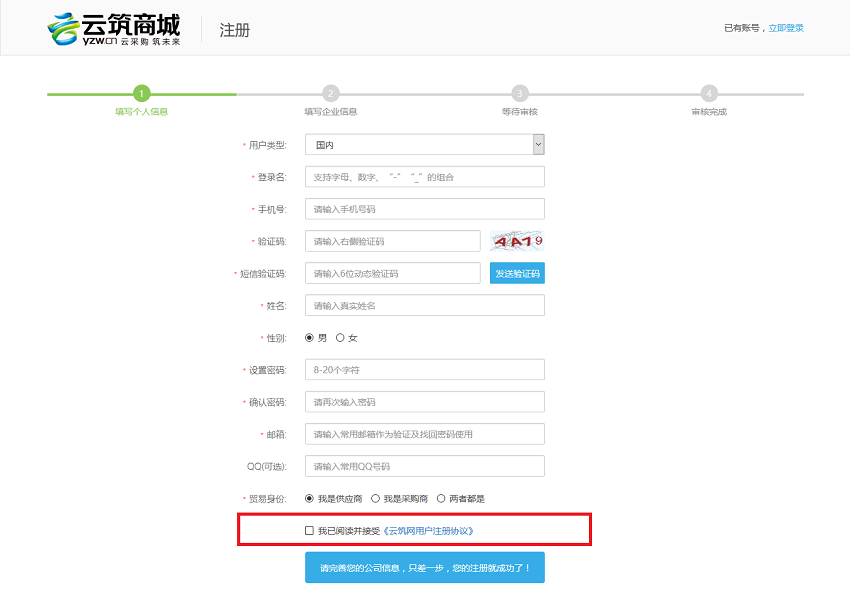The height and width of the screenshot is (592, 850).
Task: Open 立即登录 link
Action: pyautogui.click(x=786, y=28)
